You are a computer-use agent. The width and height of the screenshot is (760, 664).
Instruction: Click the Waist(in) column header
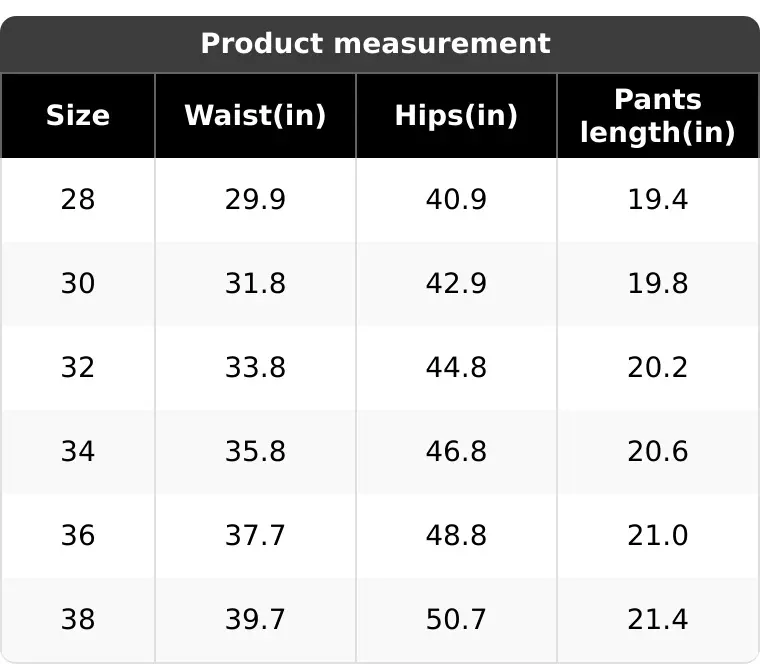point(255,116)
